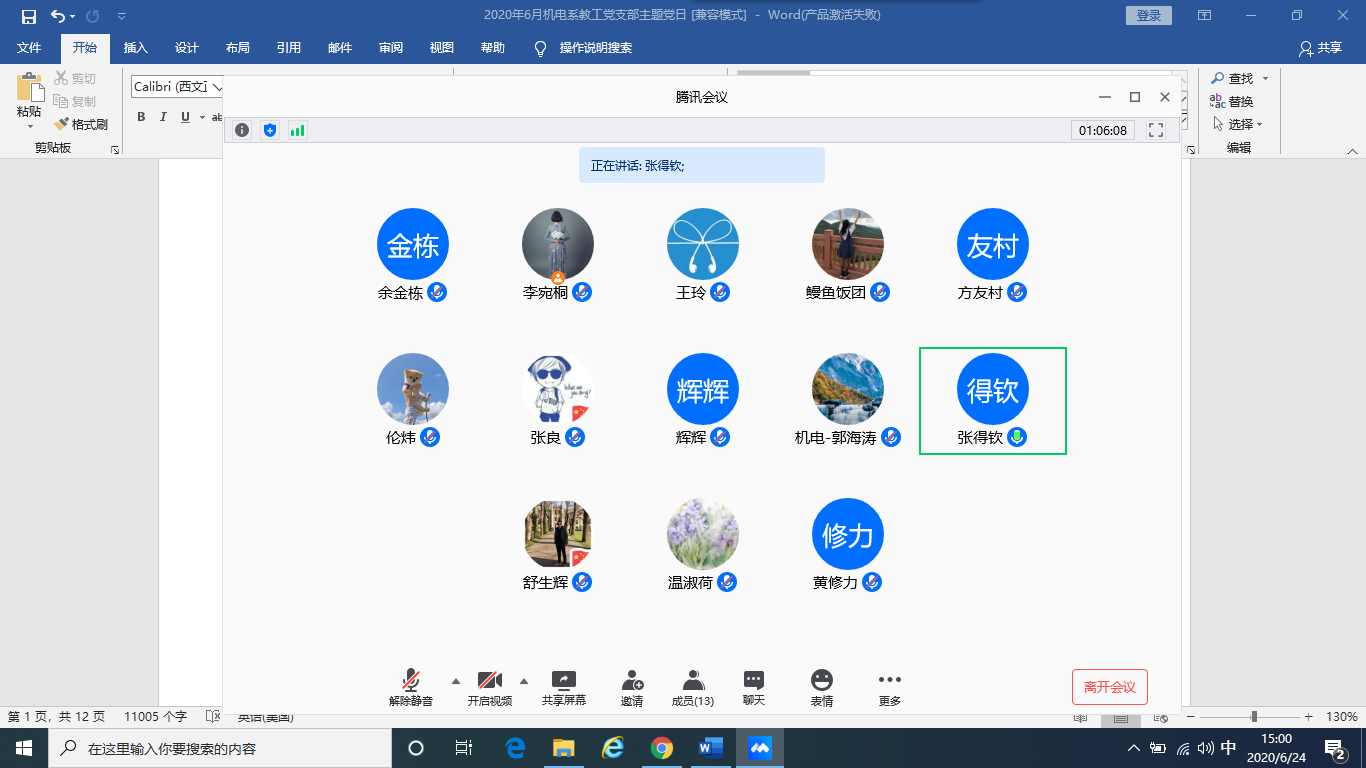Click the Share Screen (共享屏幕) icon

point(564,681)
